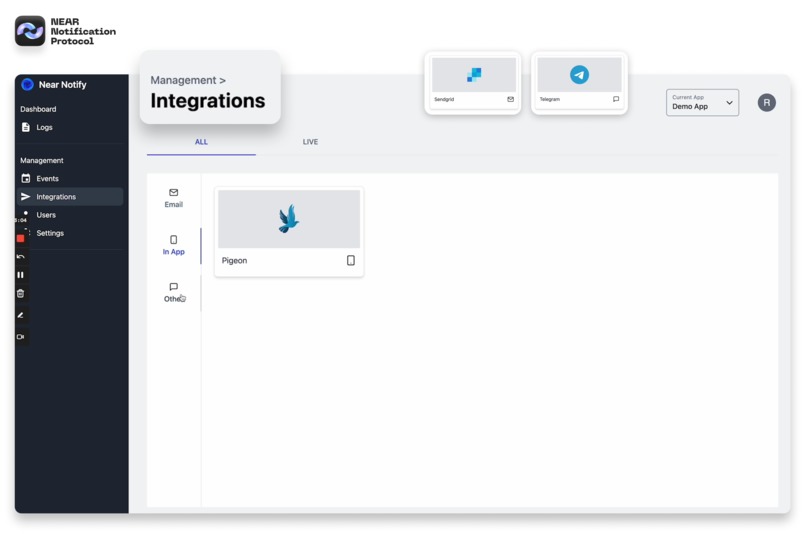The width and height of the screenshot is (806, 537).
Task: Click the undo arrow in recorder toolbar
Action: (21, 256)
